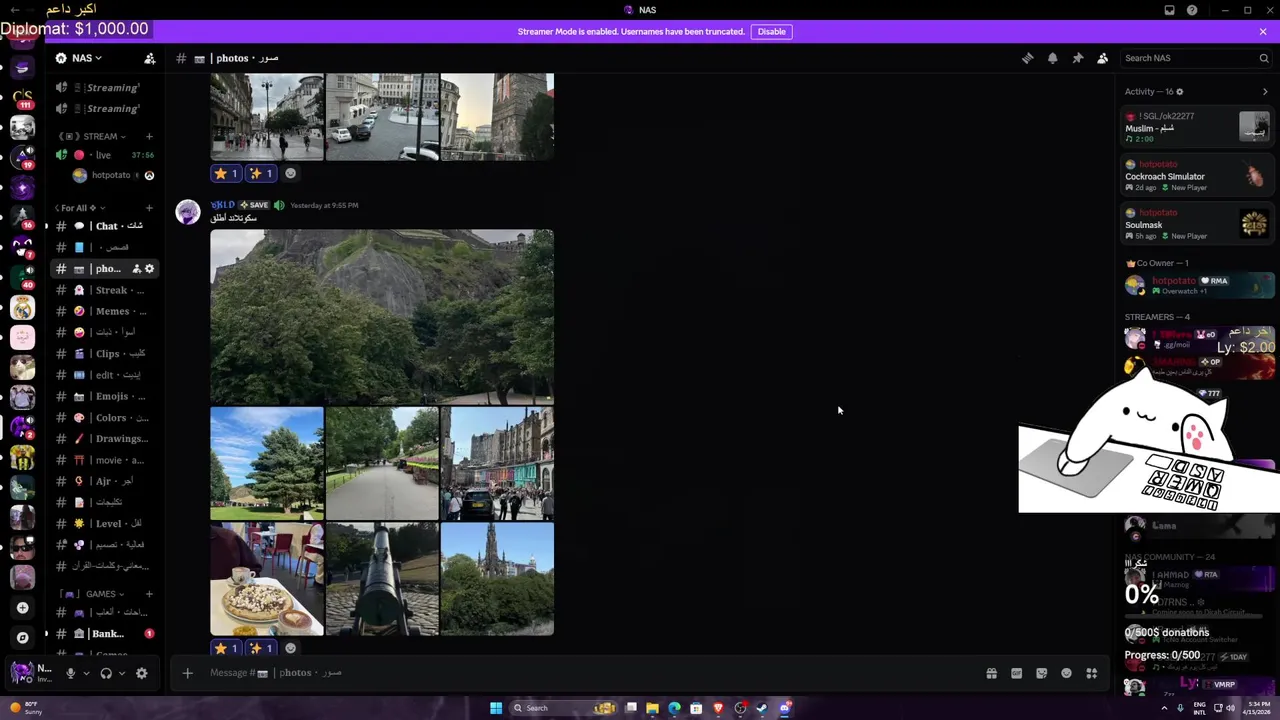Open File Explorer from taskbar

[x=652, y=708]
